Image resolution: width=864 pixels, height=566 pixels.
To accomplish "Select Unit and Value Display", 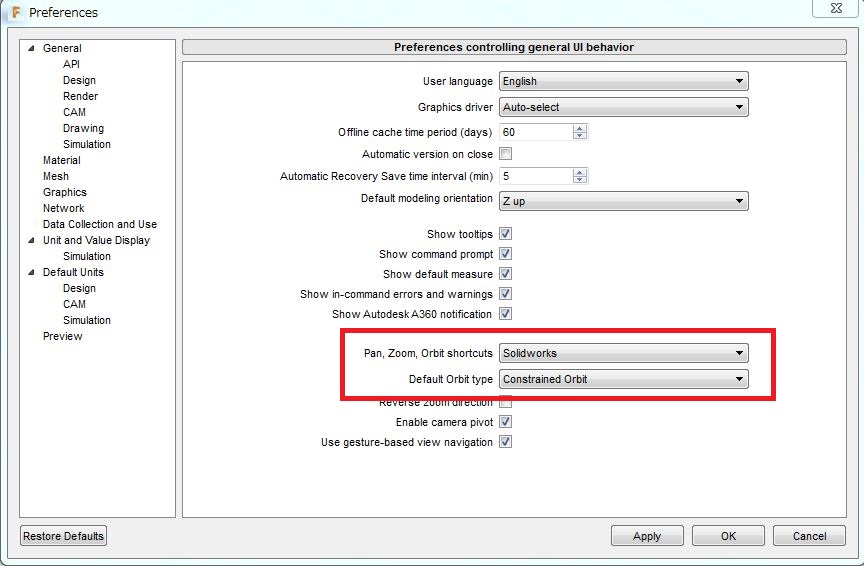I will pyautogui.click(x=96, y=240).
